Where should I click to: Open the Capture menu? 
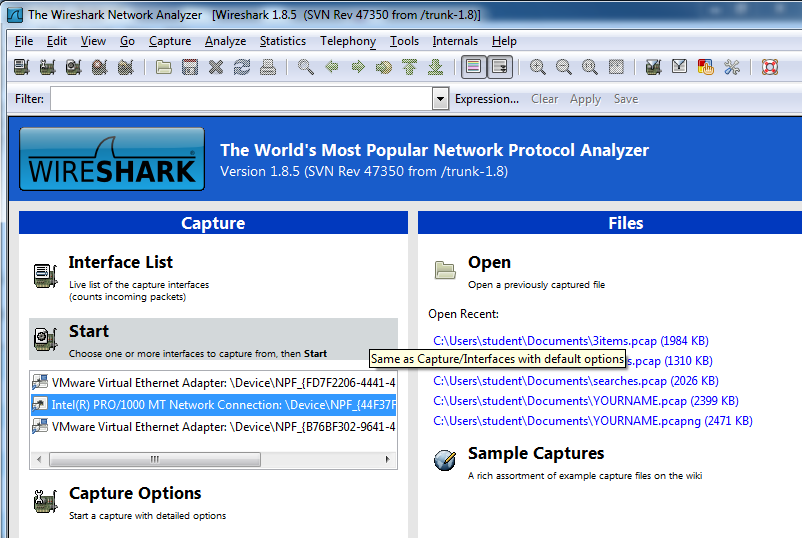coord(170,41)
